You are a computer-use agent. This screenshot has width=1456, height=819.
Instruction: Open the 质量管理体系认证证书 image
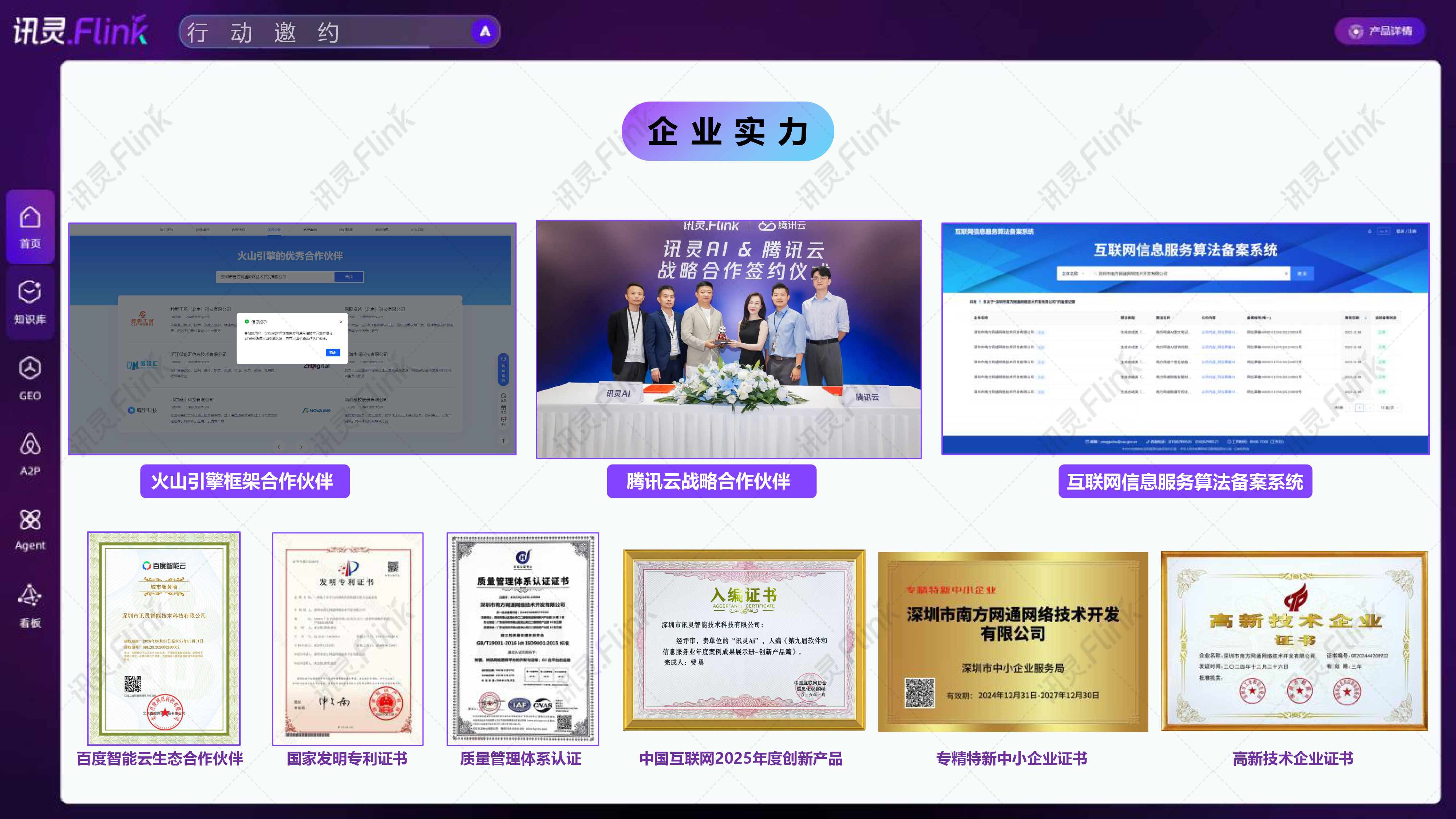tap(523, 639)
